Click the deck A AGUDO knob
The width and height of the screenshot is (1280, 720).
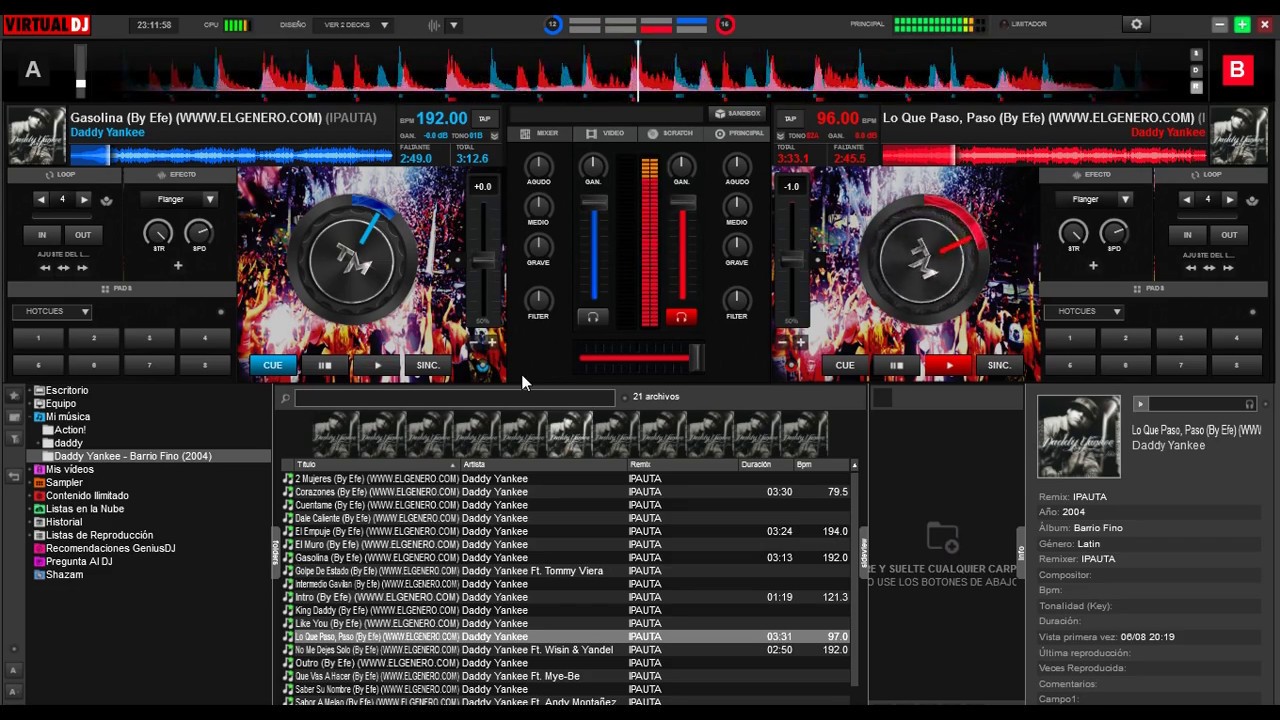point(539,166)
